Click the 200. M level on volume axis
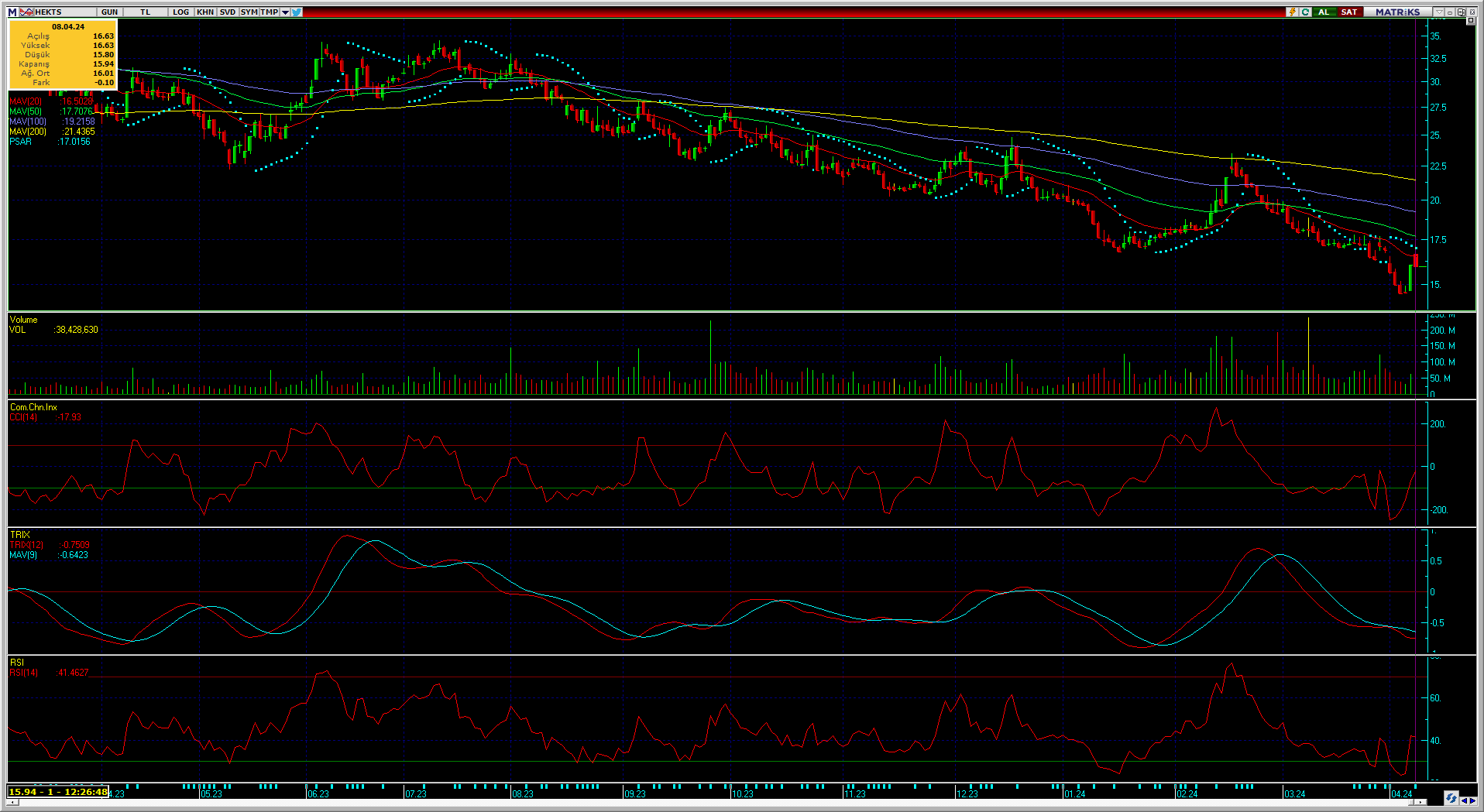Viewport: 1484px width, 812px height. coord(1442,331)
